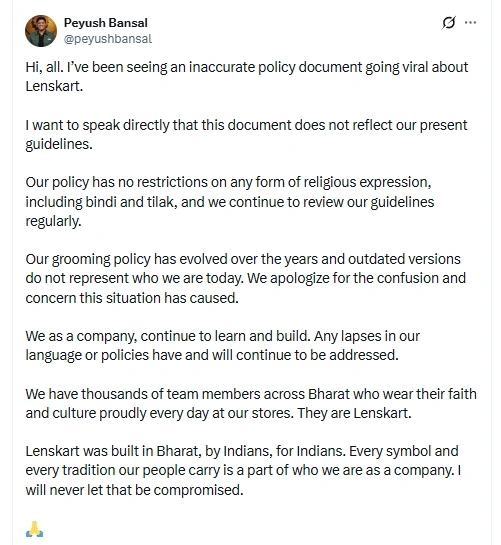Click the word 'guidelines.' under 'I want to speak'
Image resolution: width=501 pixels, height=545 pixels.
pos(59,144)
